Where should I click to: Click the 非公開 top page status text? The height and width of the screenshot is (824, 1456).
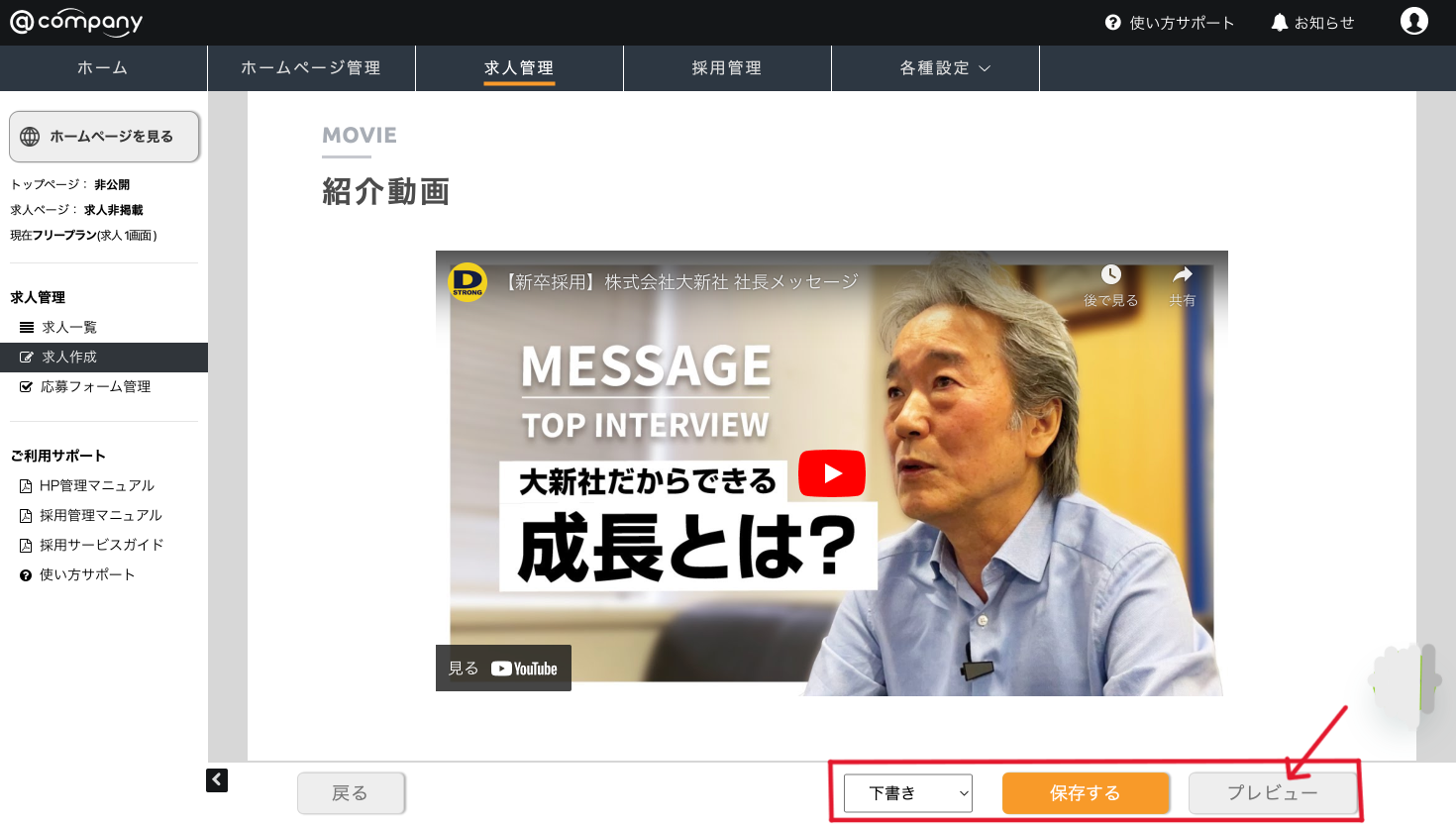click(112, 185)
